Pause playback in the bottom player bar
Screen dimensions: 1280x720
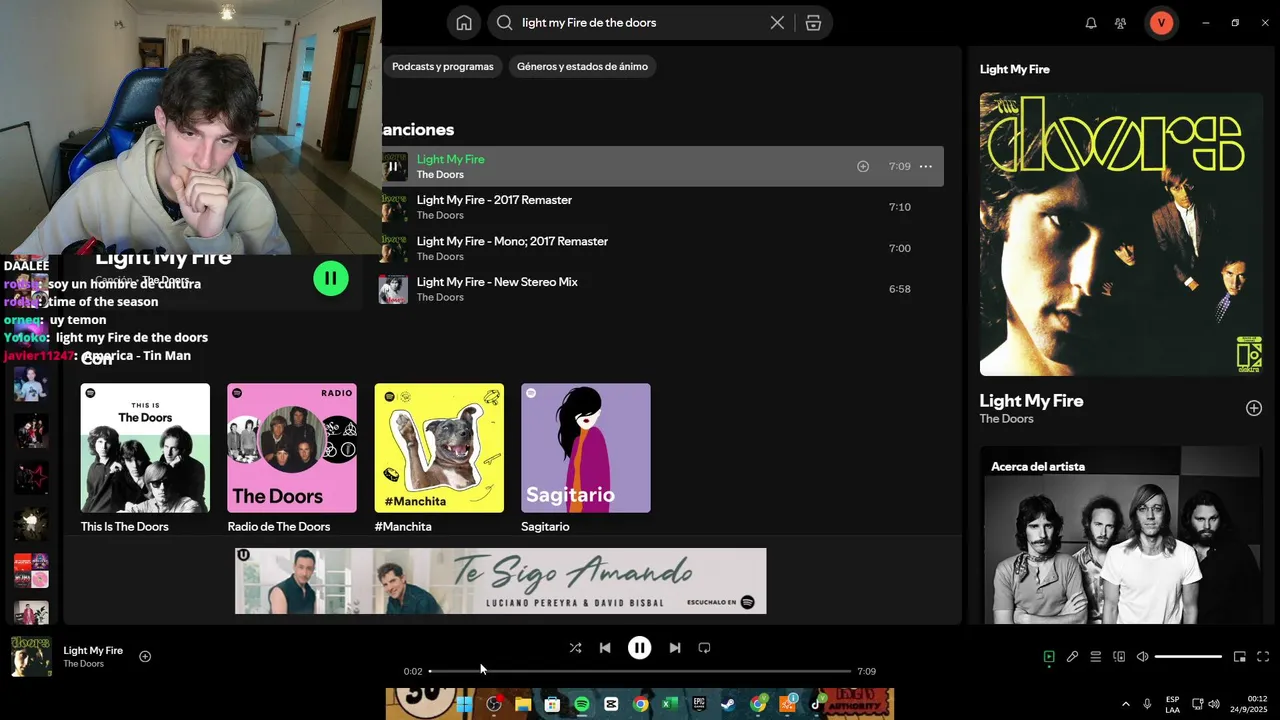tap(640, 648)
